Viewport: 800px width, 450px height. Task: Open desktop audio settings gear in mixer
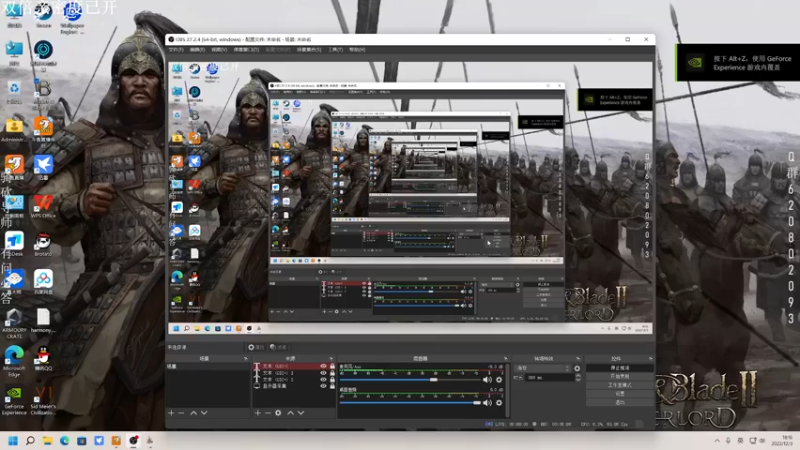point(499,403)
